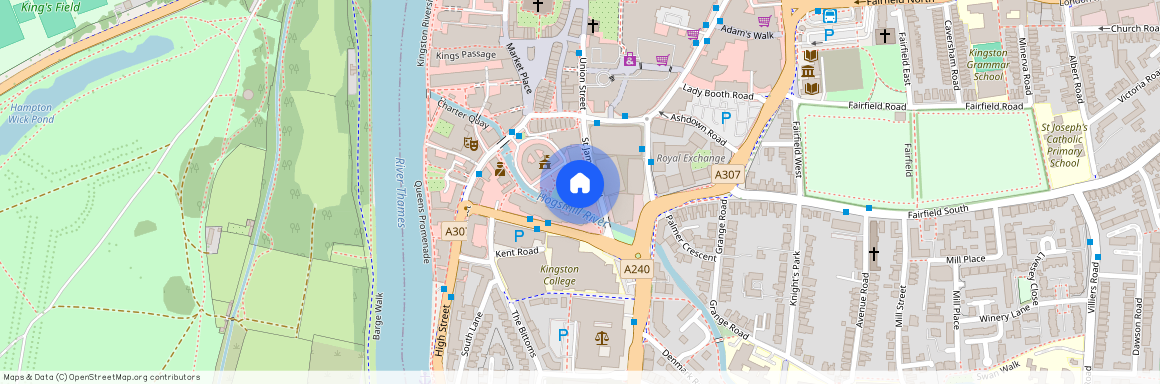This screenshot has width=1160, height=384.
Task: Select the brown monument icon beside home marker
Action: pos(546,162)
